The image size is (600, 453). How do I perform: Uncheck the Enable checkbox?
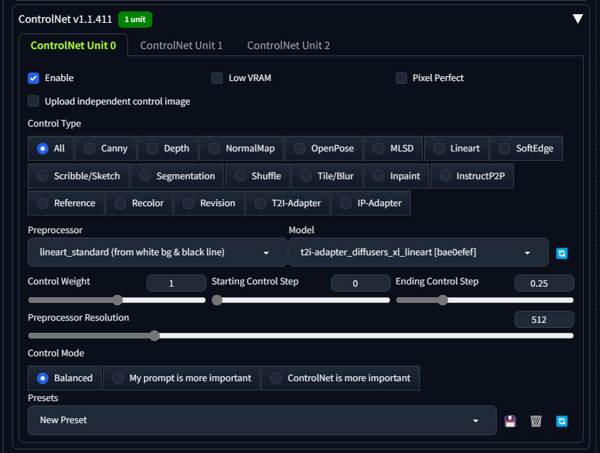tap(33, 78)
